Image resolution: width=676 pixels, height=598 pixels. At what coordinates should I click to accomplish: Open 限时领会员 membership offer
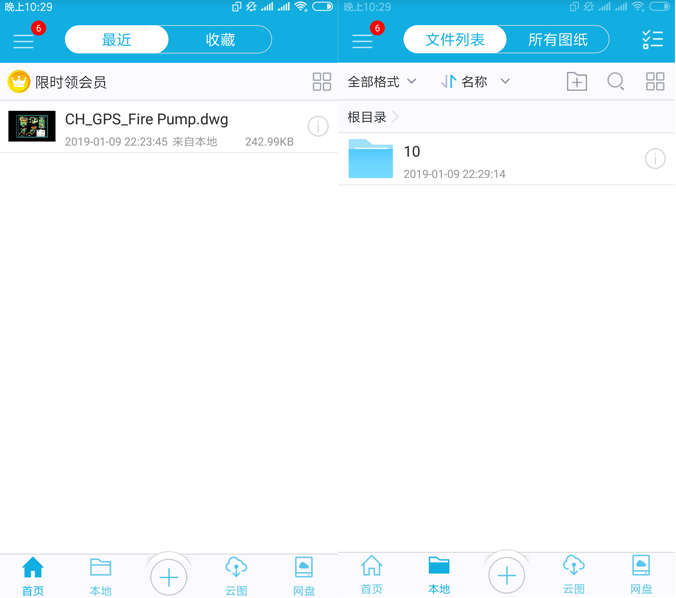[x=71, y=82]
